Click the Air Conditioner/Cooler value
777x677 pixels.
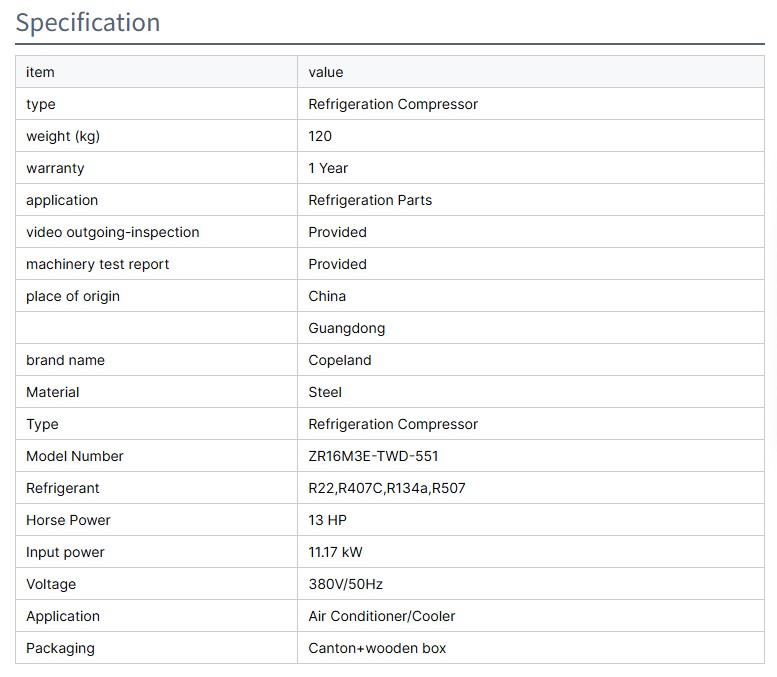click(x=381, y=616)
